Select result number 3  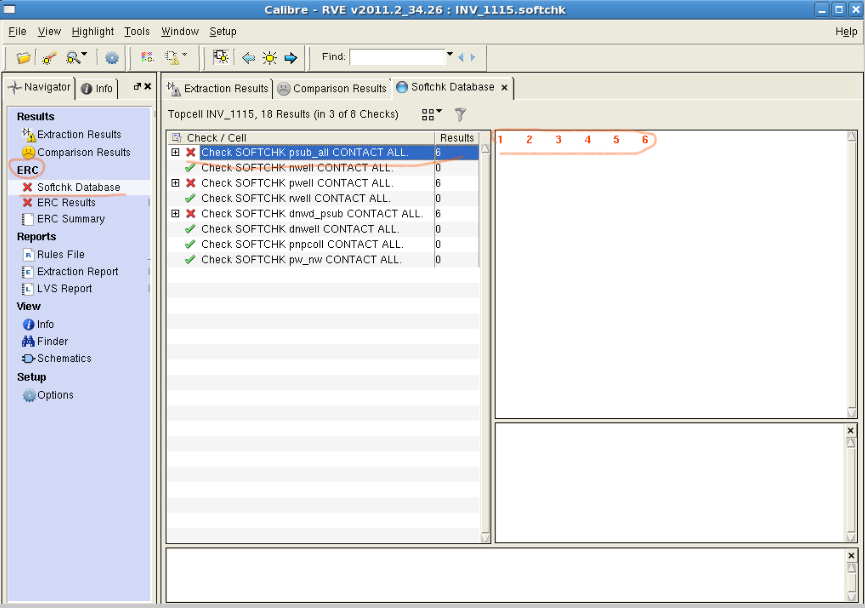(x=558, y=140)
